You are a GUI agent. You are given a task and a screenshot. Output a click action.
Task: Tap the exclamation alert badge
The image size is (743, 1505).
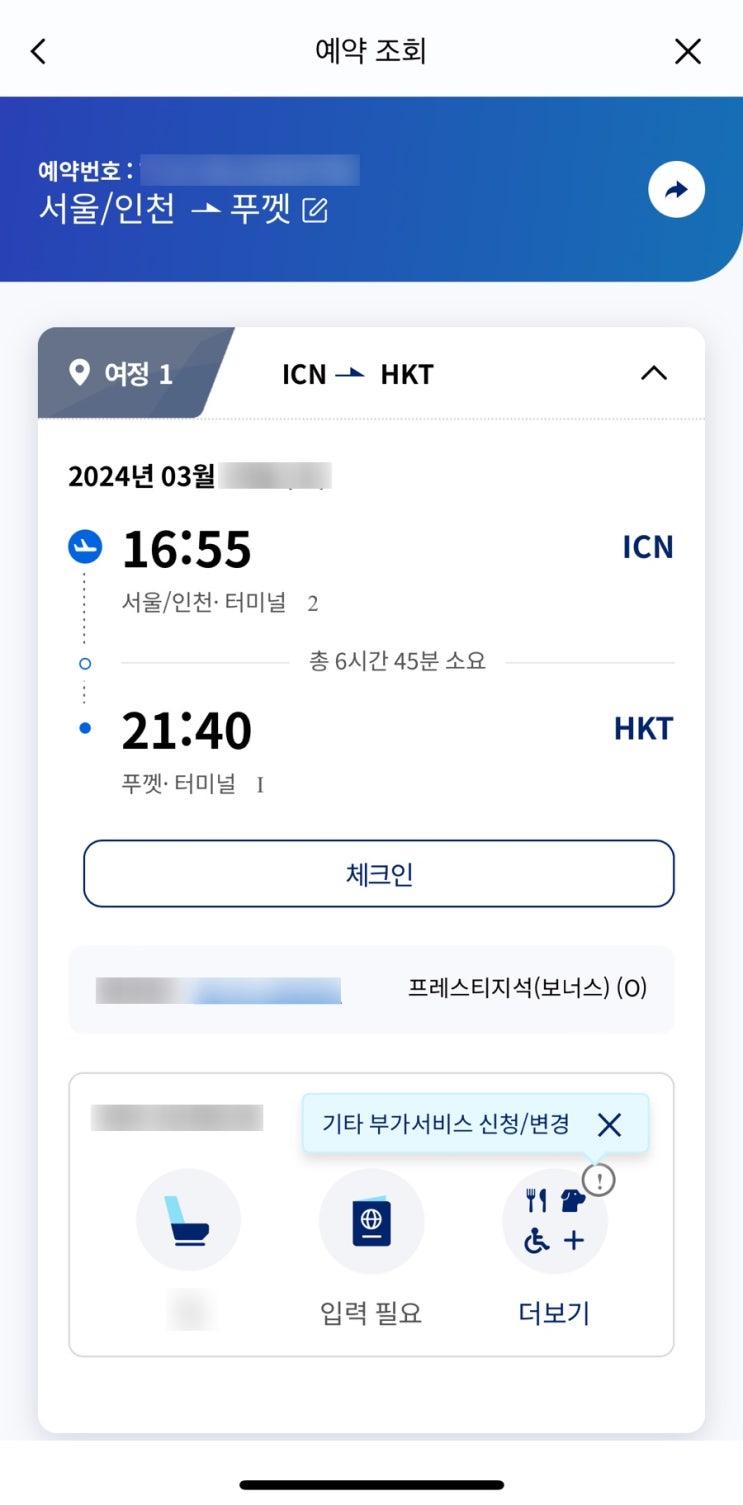[x=598, y=1181]
